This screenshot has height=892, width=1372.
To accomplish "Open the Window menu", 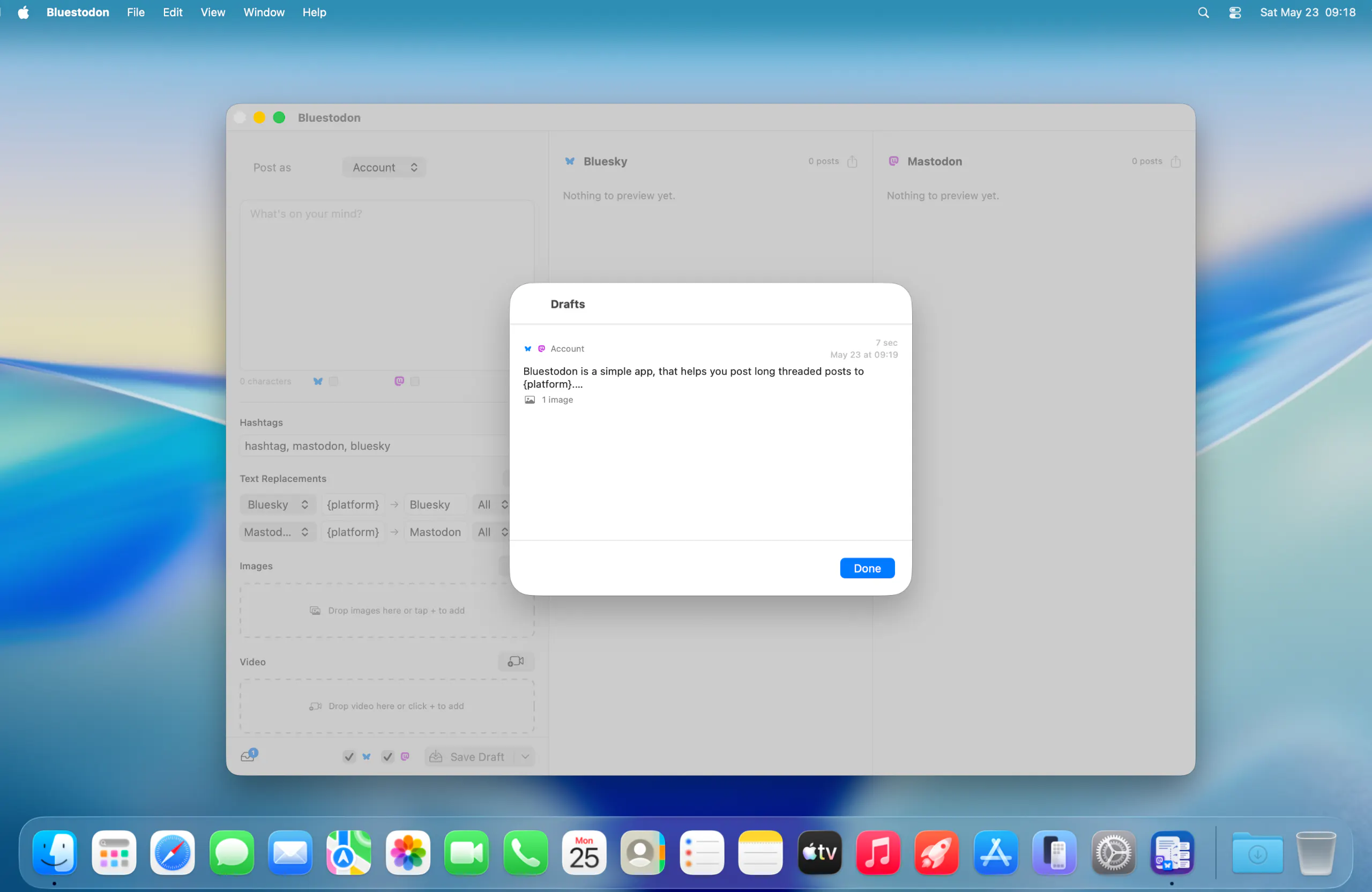I will (x=264, y=12).
